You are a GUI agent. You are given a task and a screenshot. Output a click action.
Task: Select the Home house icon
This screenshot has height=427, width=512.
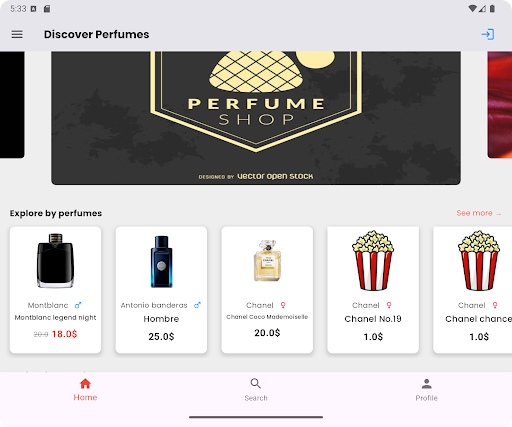pyautogui.click(x=85, y=384)
